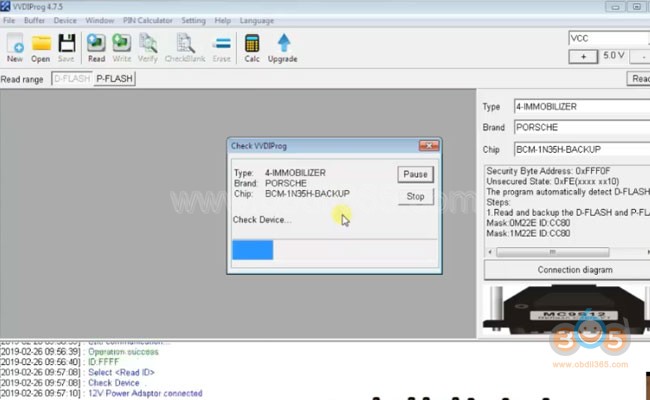This screenshot has height=400, width=650.
Task: Open the Setting menu
Action: click(193, 20)
